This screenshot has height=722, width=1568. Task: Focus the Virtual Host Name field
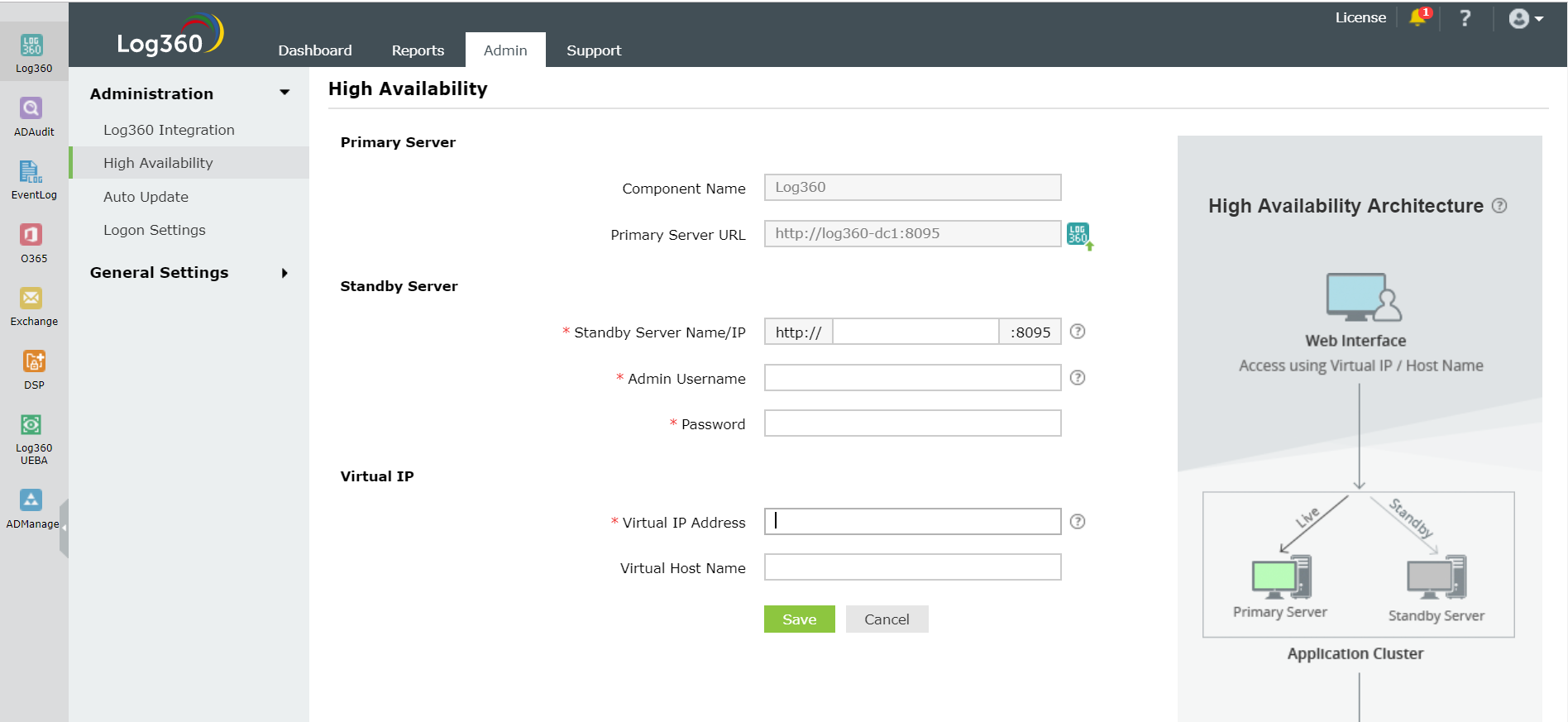coord(912,567)
